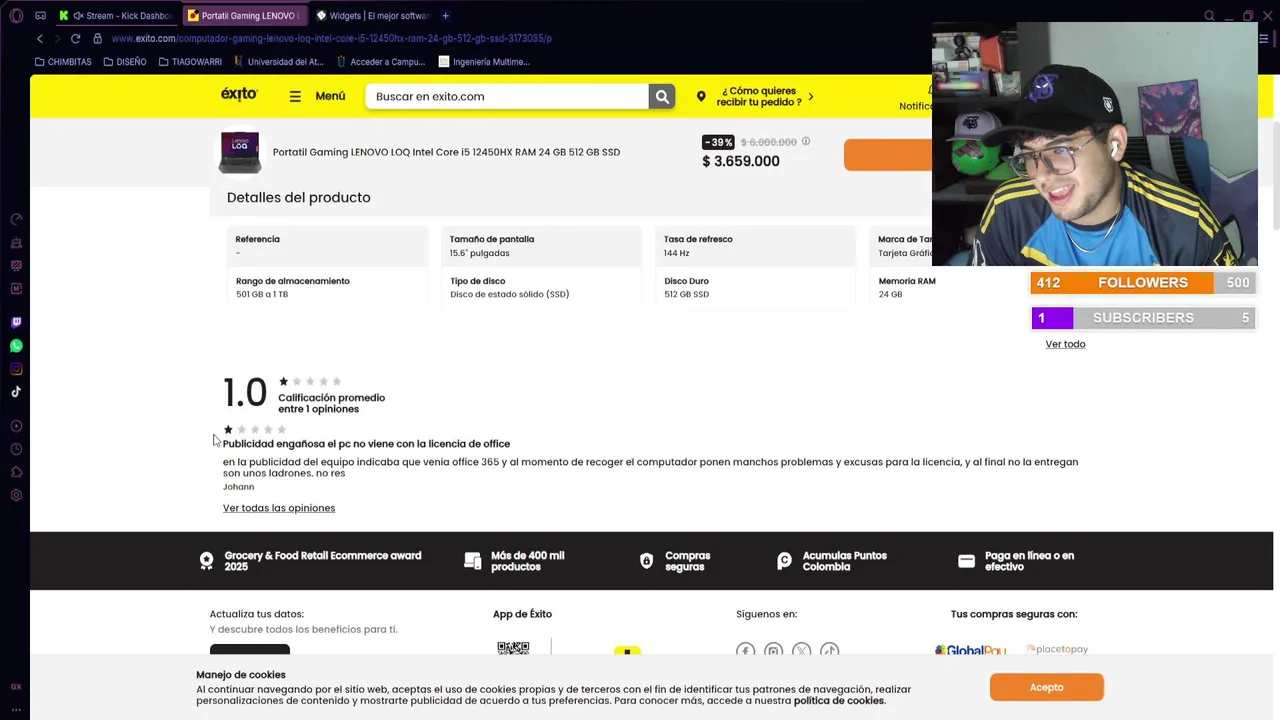
Task: Click the info icon next to old price
Action: tap(806, 142)
